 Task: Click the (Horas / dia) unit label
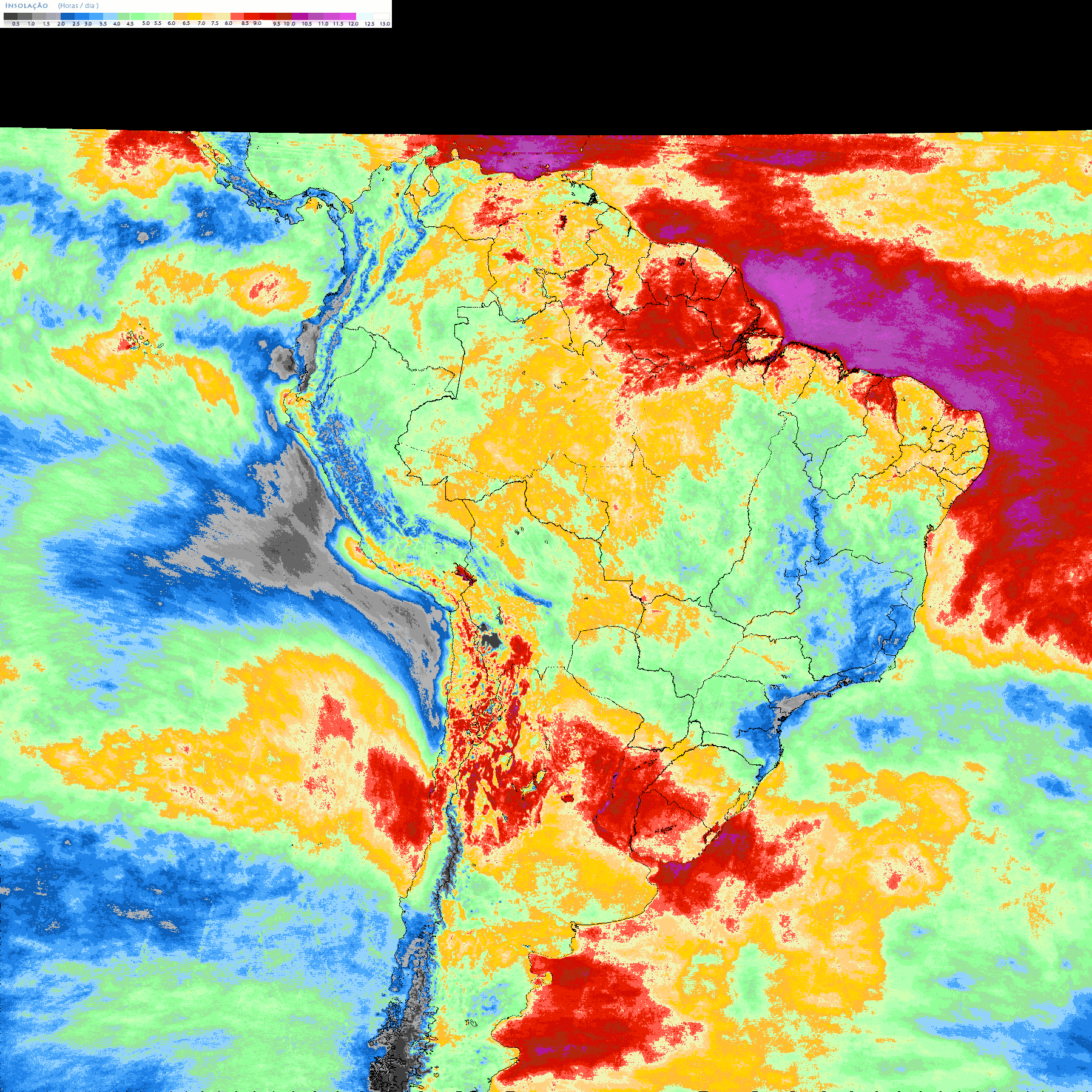78,5
